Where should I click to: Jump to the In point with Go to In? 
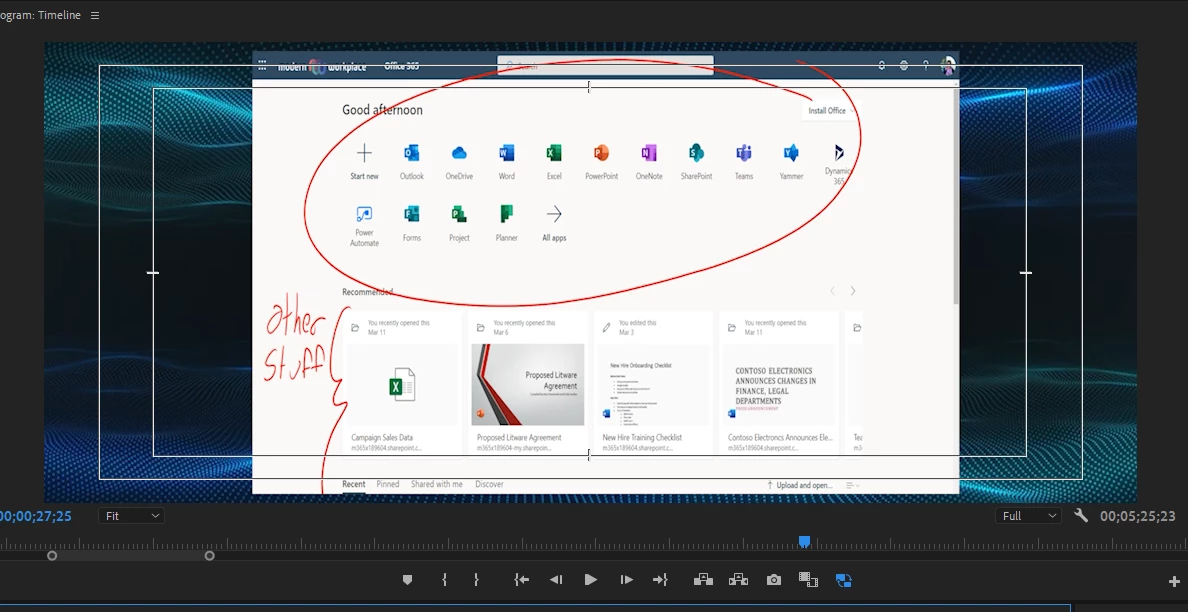[521, 580]
